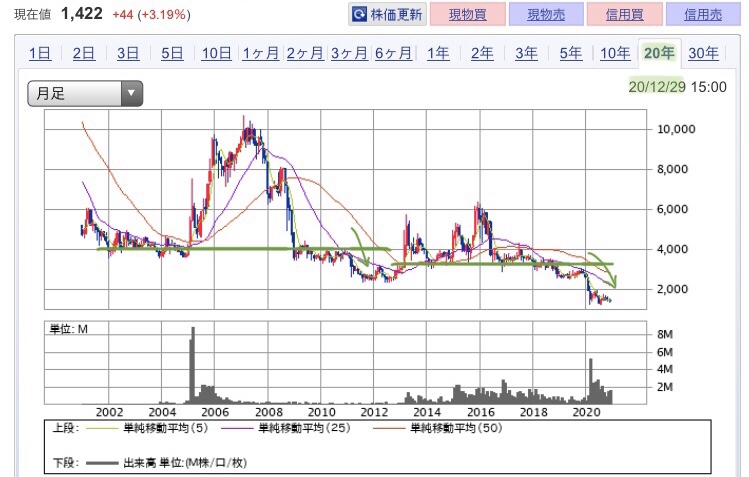This screenshot has width=749, height=477.
Task: Click the 株価更新 refresh icon
Action: click(359, 15)
